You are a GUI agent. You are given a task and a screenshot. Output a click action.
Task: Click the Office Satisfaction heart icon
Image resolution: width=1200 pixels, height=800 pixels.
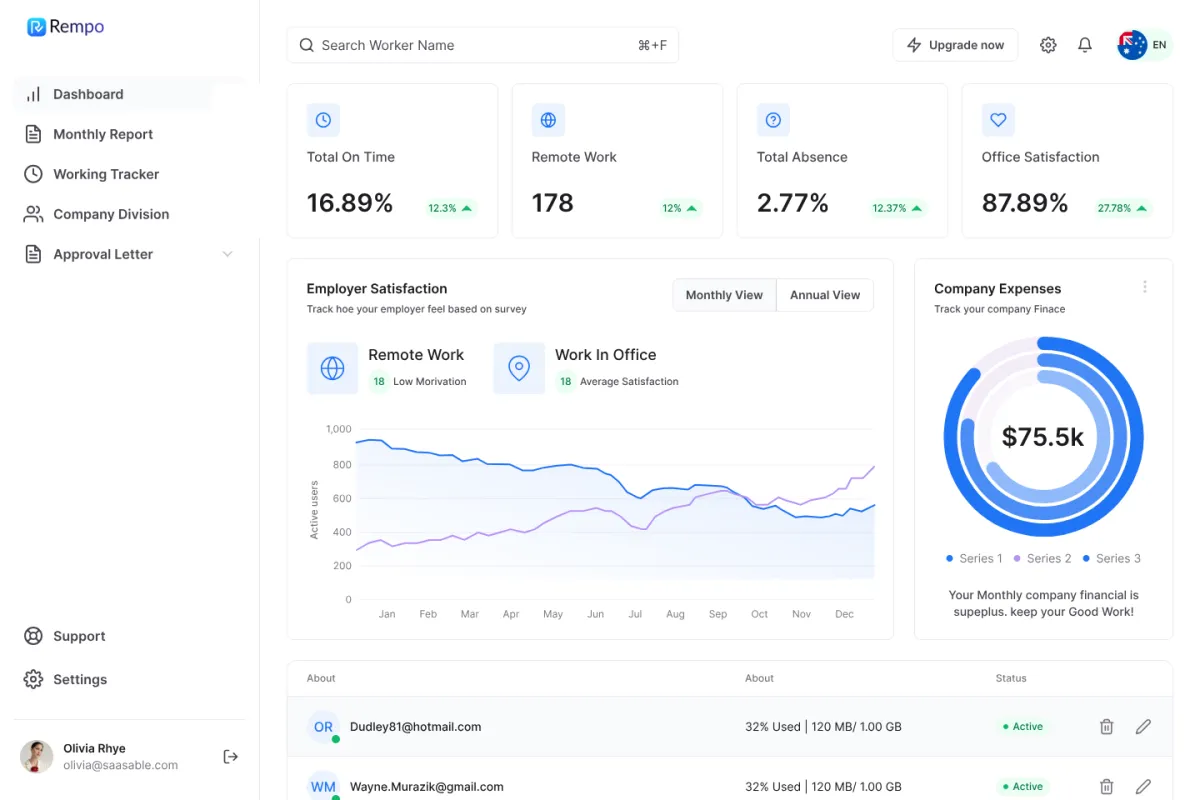998,120
